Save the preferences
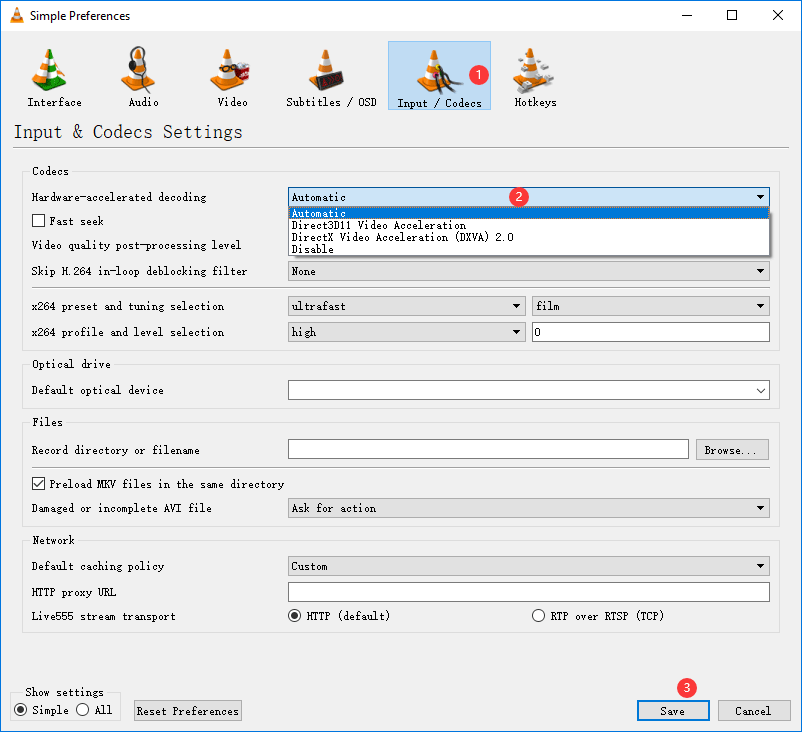The width and height of the screenshot is (802, 732). pos(673,711)
